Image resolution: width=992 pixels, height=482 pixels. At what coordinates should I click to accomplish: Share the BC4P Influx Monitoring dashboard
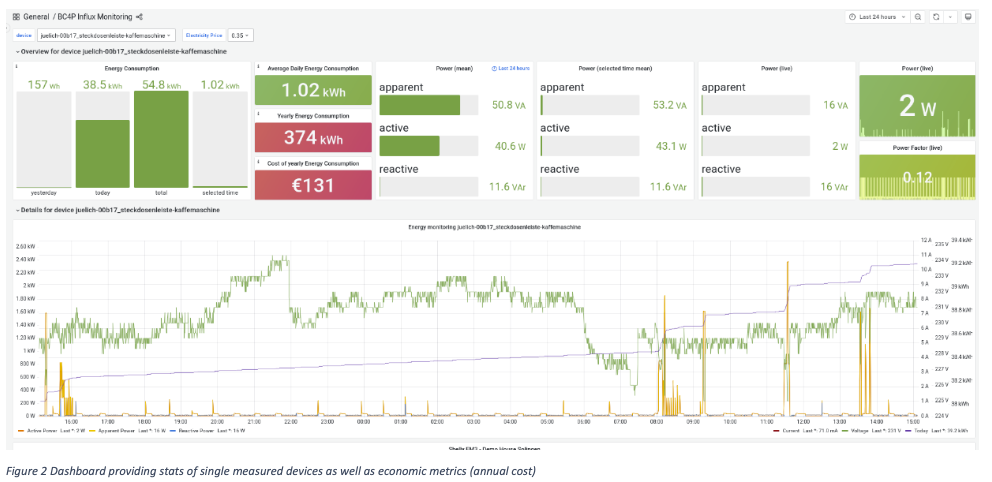[139, 17]
